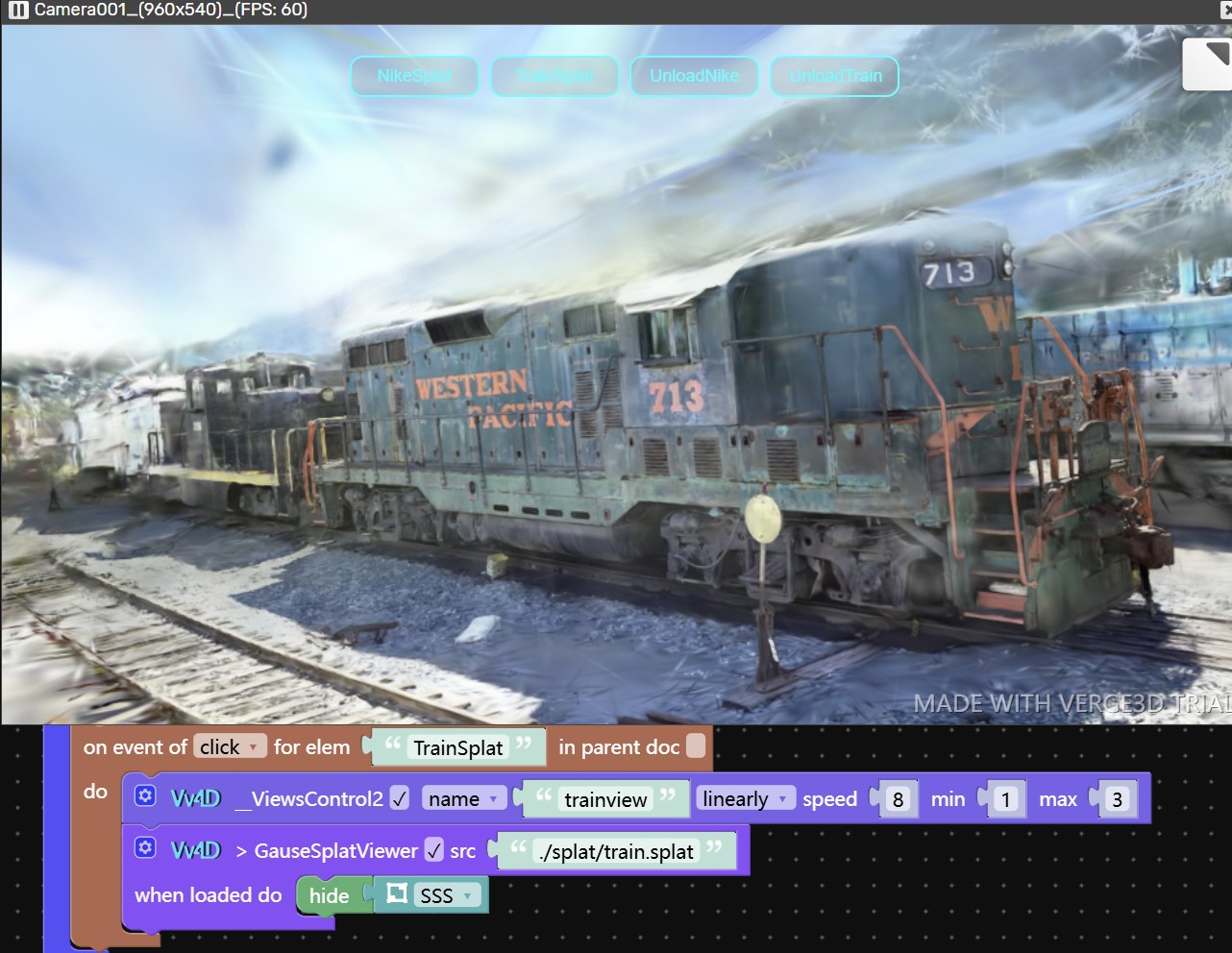Viewport: 1232px width, 953px height.
Task: Select the min value 1 field
Action: [x=1006, y=799]
